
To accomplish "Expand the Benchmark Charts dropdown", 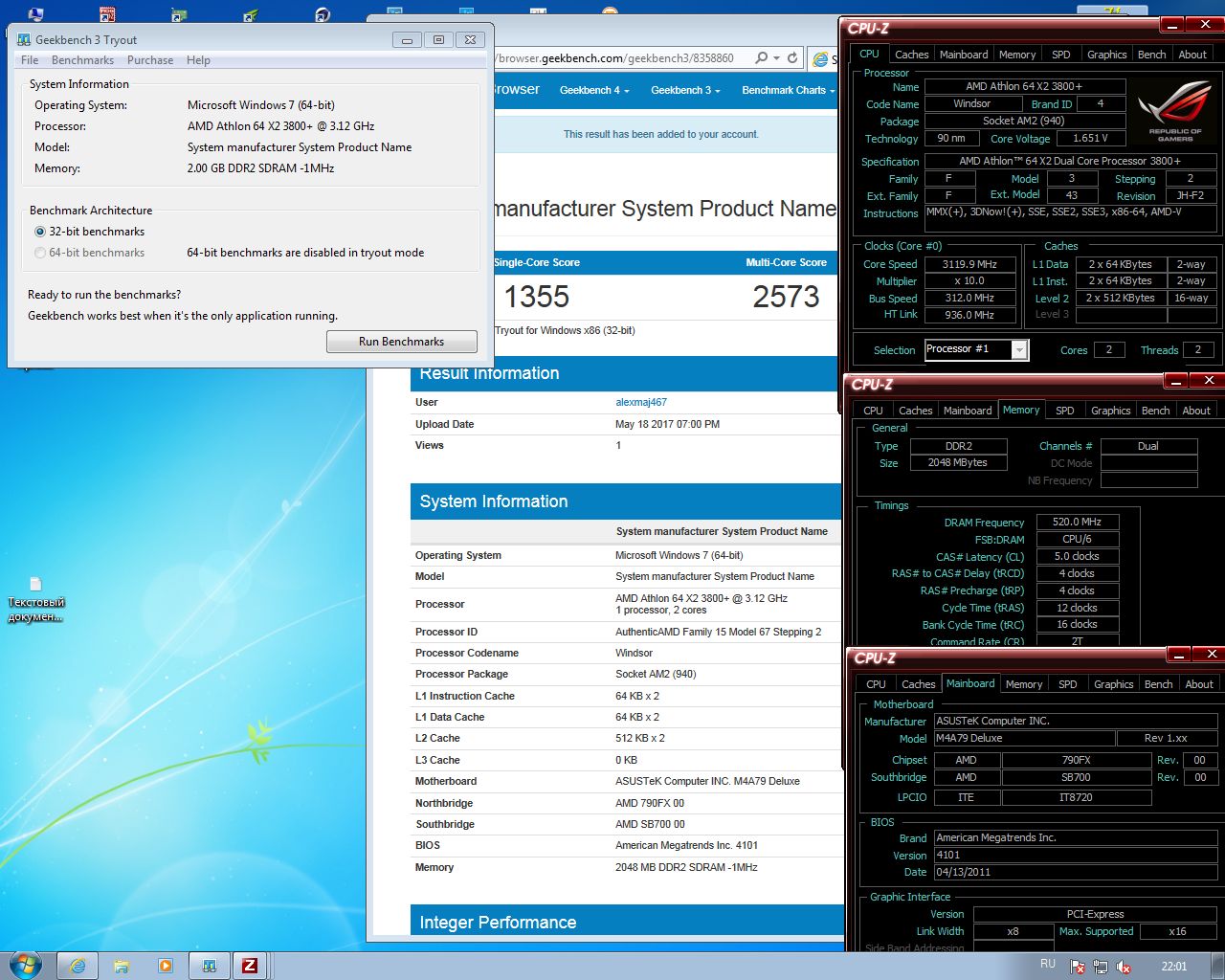I will [789, 90].
